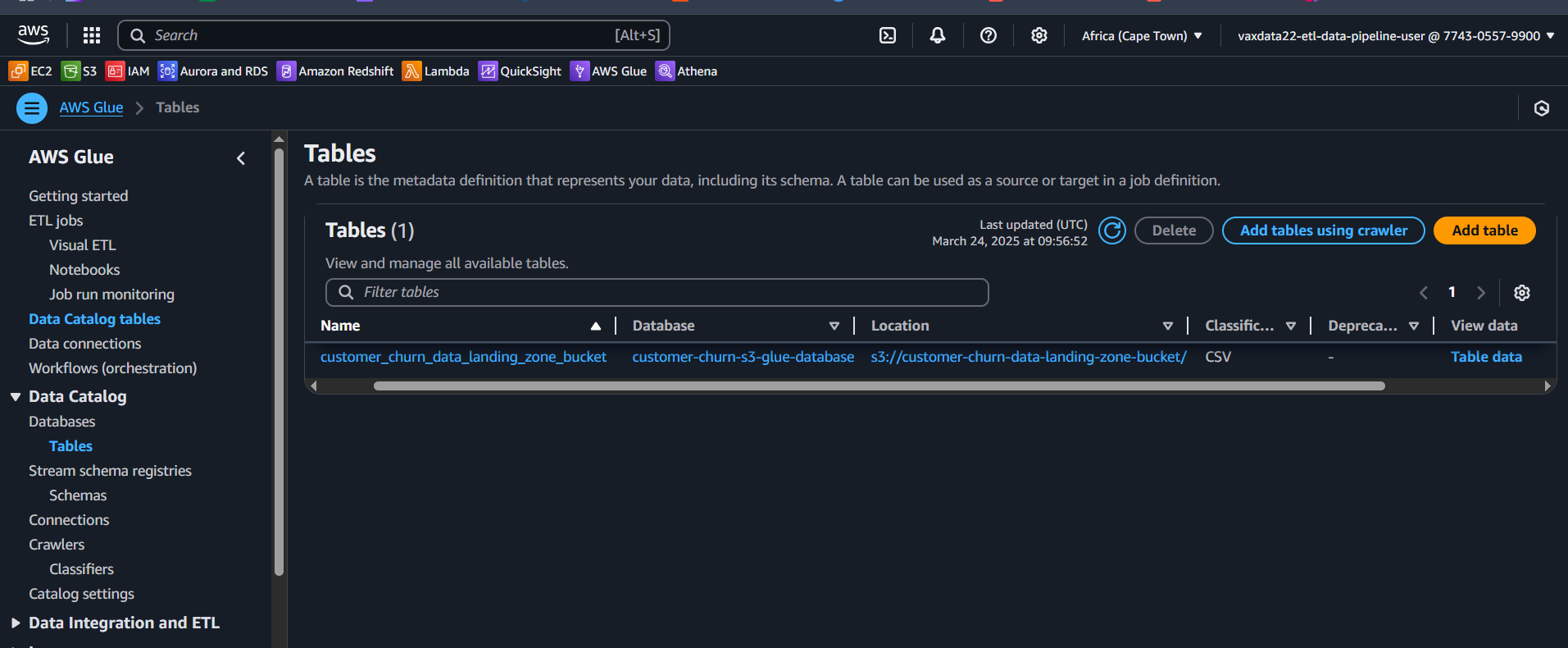Click the Filter tables field
The image size is (1568, 648).
click(x=657, y=293)
